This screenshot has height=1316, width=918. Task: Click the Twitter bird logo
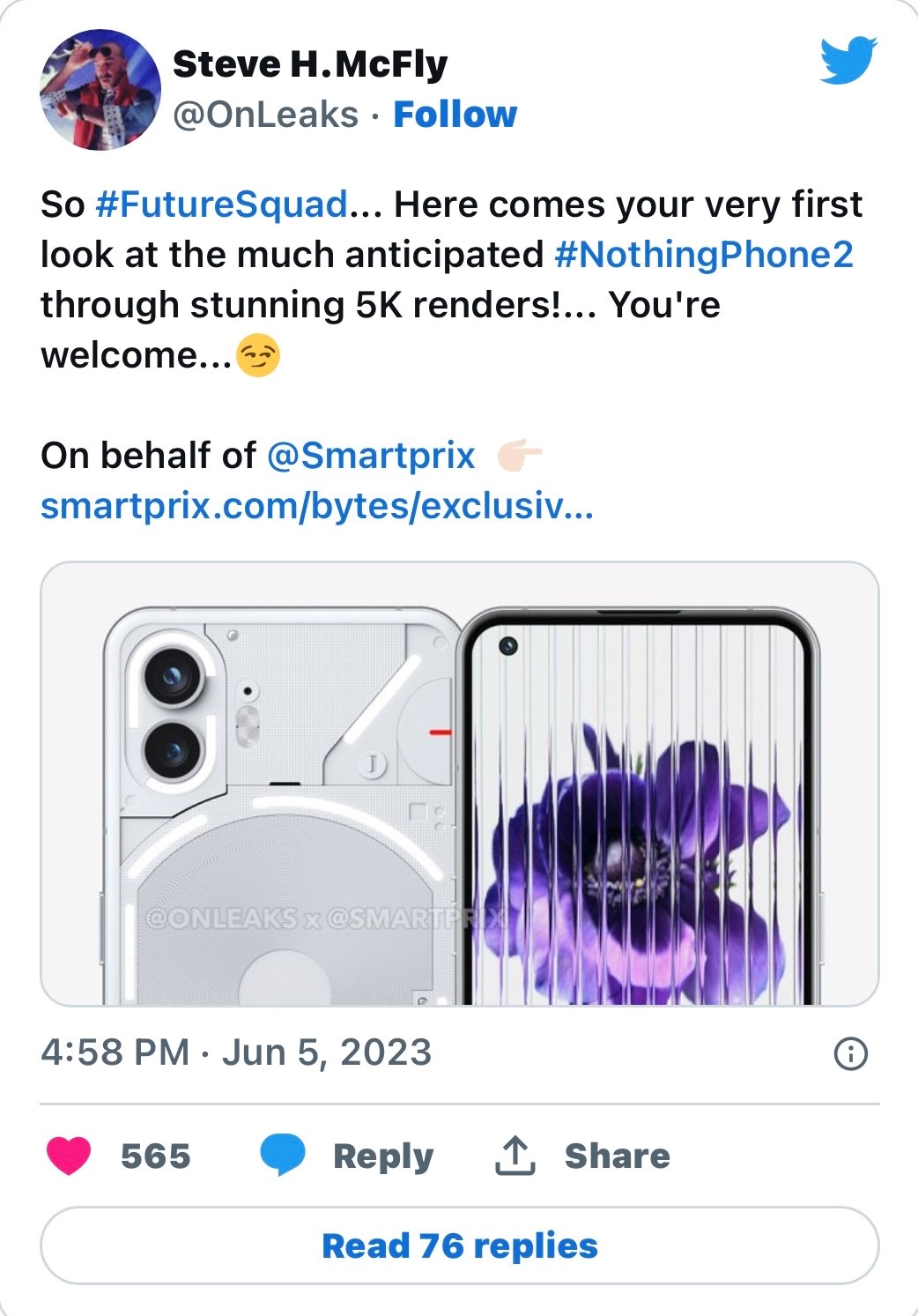point(848,60)
